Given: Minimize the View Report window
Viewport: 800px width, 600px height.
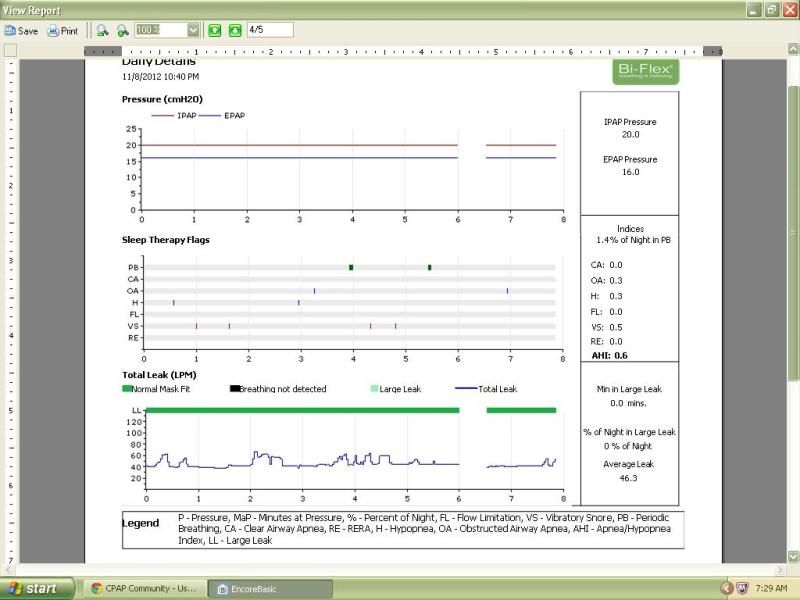Looking at the screenshot, I should pyautogui.click(x=754, y=10).
